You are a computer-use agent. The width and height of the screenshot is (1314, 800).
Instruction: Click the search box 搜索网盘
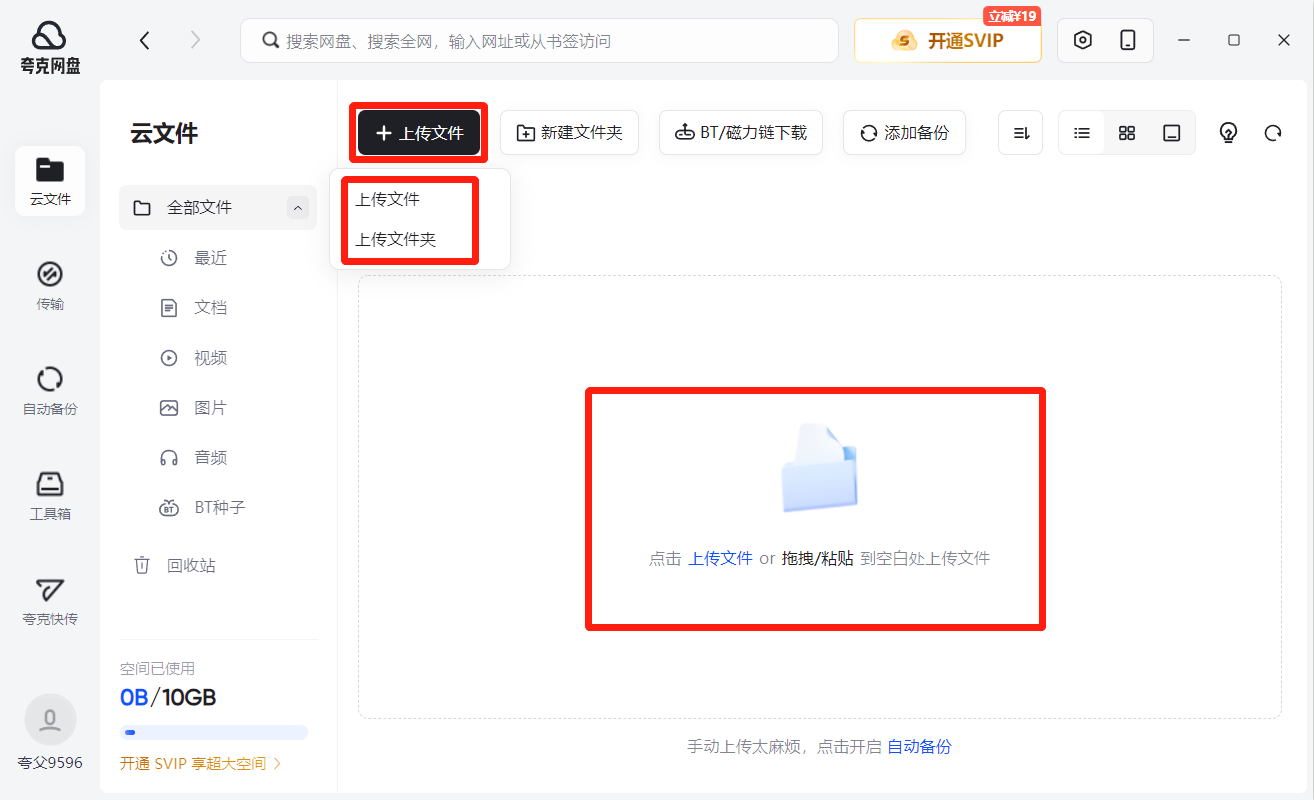(539, 41)
